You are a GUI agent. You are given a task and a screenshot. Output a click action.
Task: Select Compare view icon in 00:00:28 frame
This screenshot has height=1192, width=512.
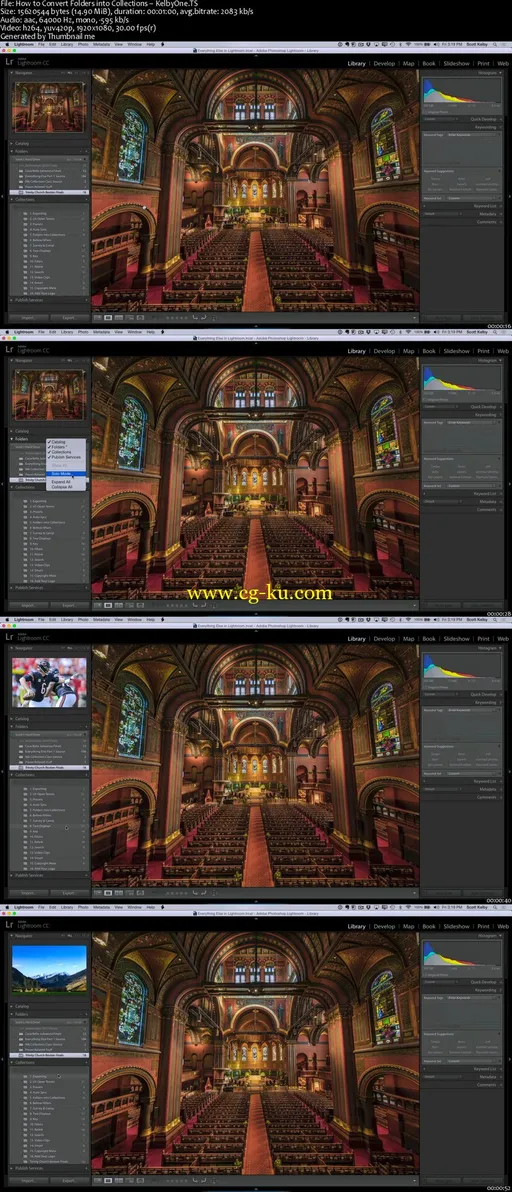coord(119,605)
